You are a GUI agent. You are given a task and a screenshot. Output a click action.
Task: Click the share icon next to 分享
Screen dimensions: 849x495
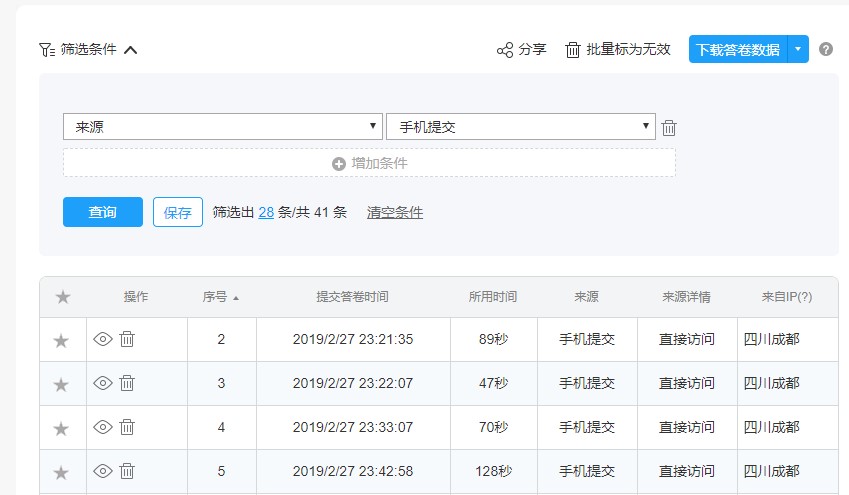[x=505, y=50]
